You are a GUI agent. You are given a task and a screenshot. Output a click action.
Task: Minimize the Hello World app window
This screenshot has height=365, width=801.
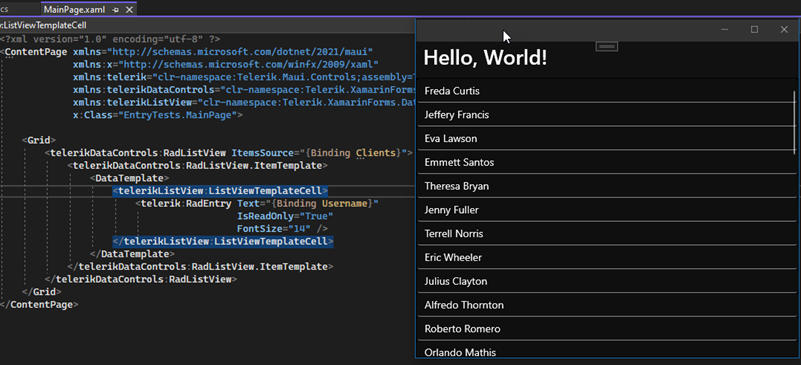pos(724,30)
